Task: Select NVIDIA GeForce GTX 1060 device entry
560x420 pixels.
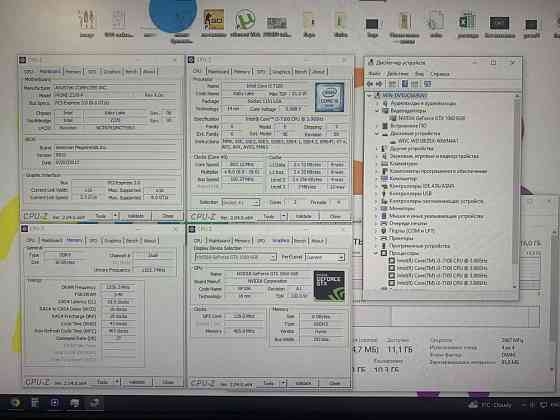Action: point(432,118)
